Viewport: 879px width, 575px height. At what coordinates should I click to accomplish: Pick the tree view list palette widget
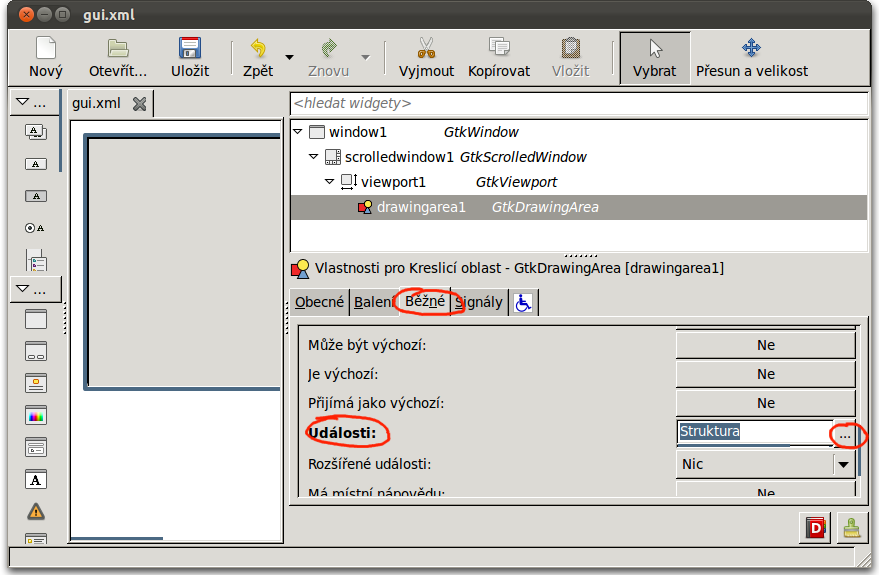[x=36, y=260]
